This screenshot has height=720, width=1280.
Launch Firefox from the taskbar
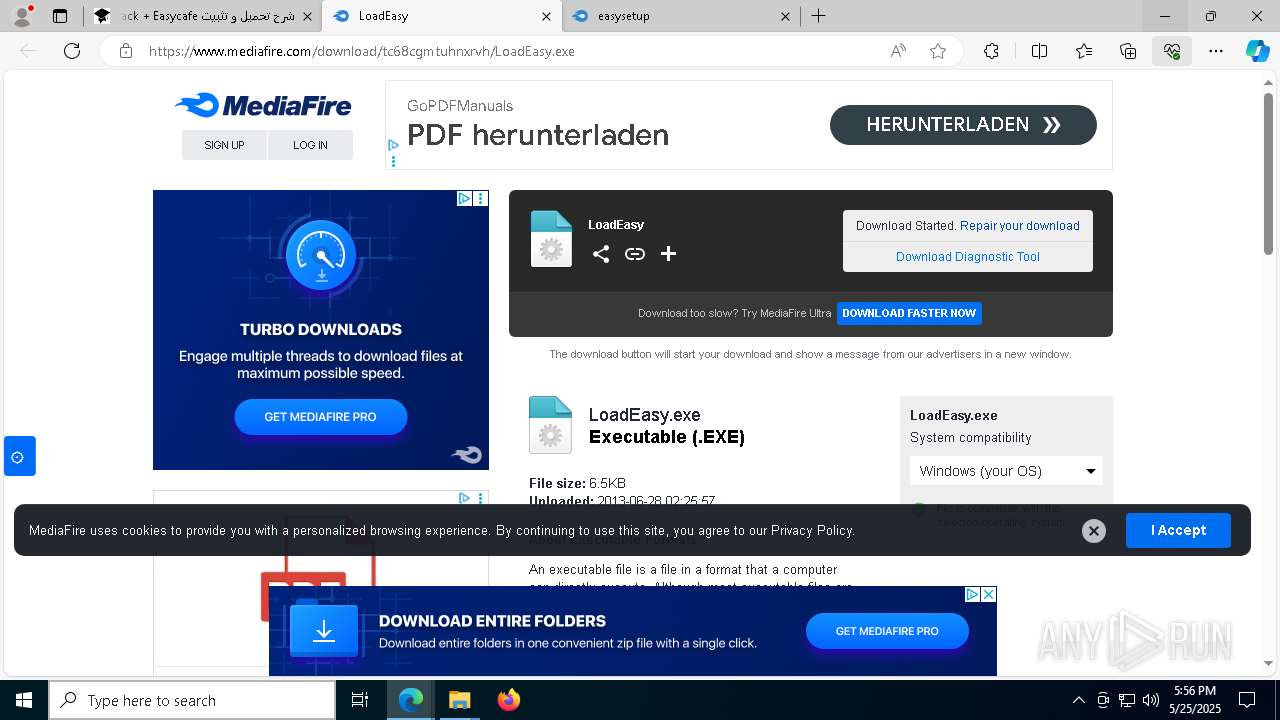(x=509, y=700)
